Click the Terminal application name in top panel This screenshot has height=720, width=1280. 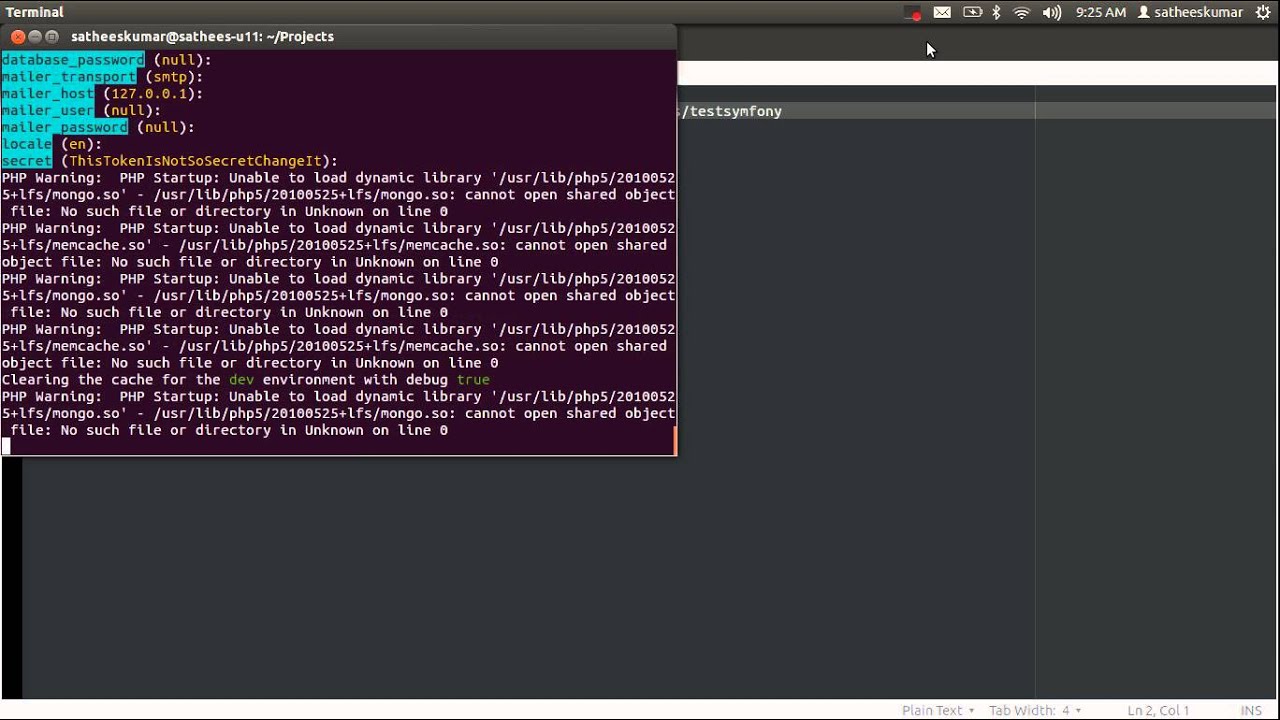(x=35, y=12)
